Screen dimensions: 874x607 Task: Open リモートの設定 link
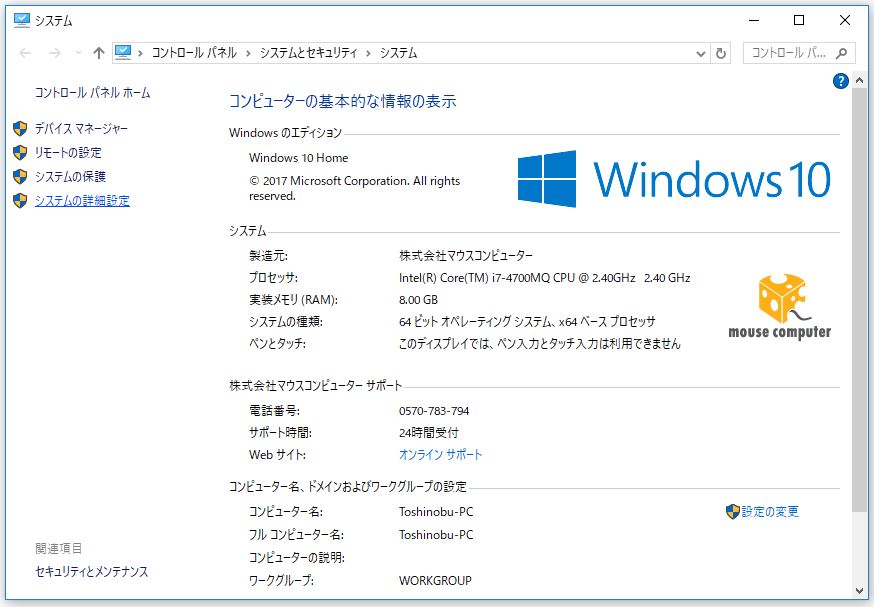pos(68,153)
